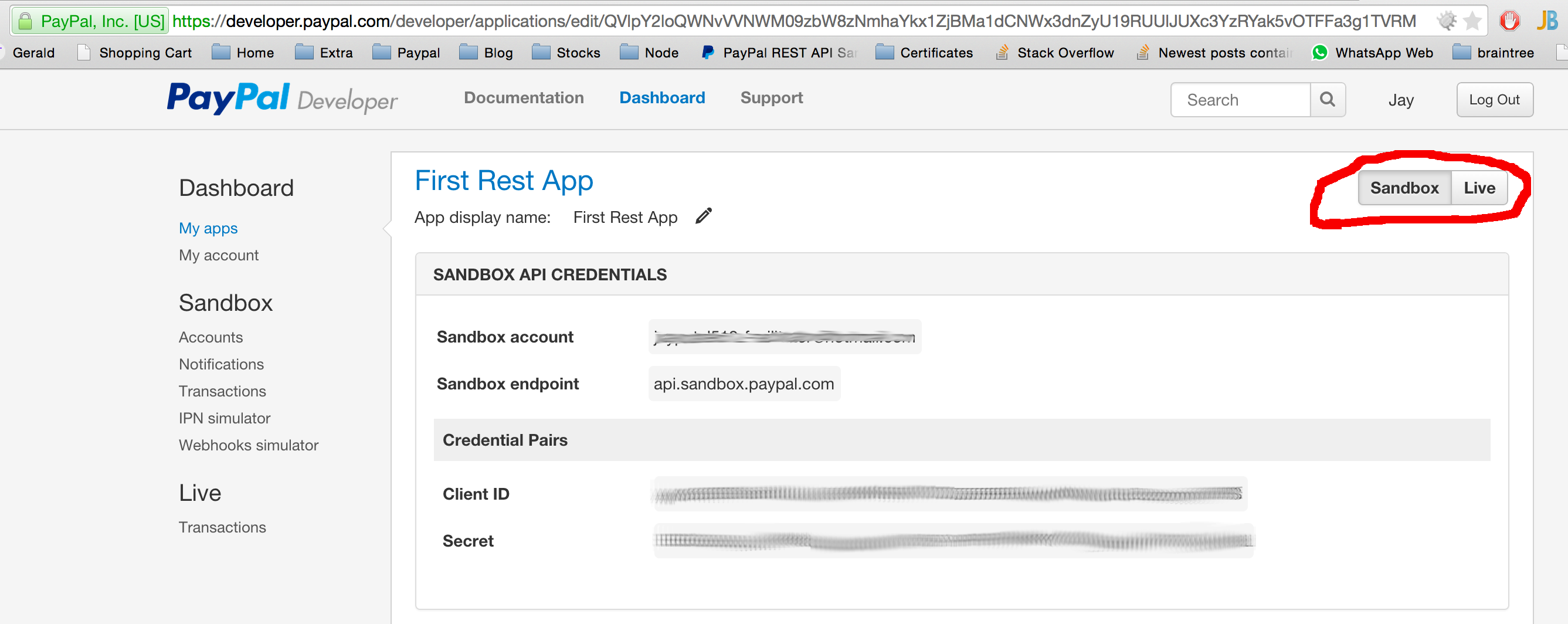The image size is (1568, 624).
Task: Click the JB extension icon
Action: (1547, 21)
